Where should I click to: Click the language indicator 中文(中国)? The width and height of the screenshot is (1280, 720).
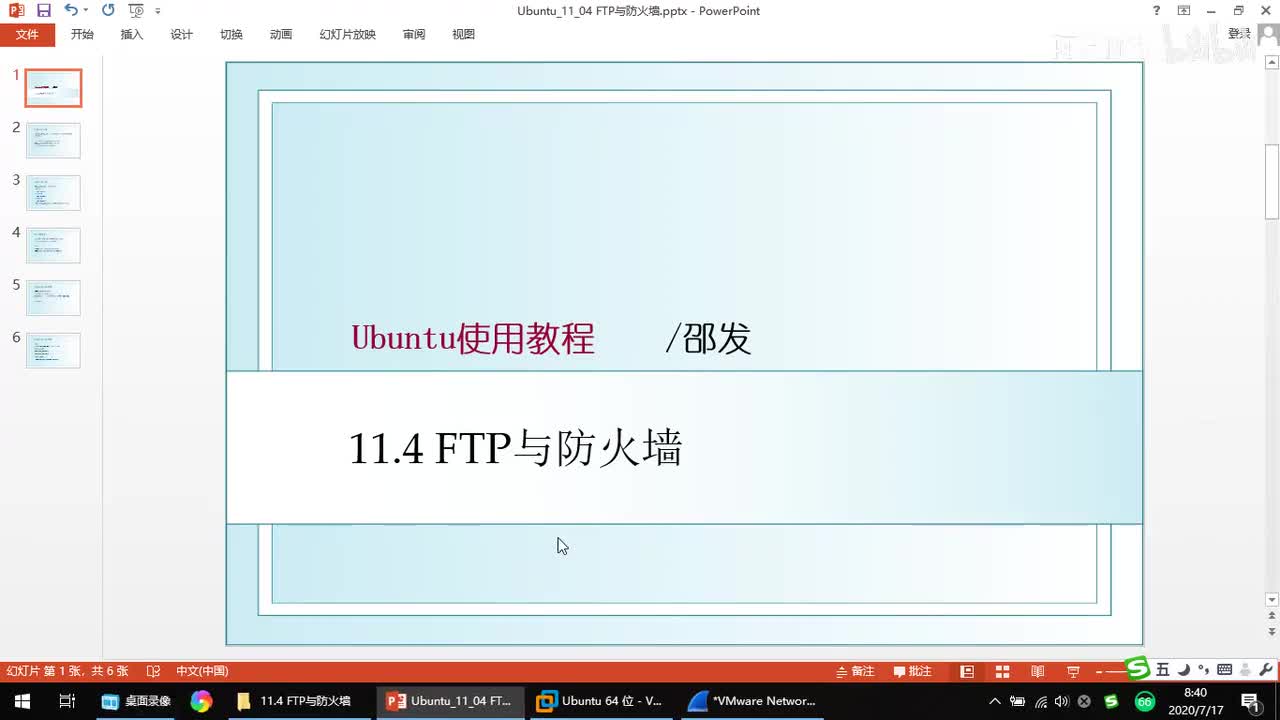click(202, 671)
